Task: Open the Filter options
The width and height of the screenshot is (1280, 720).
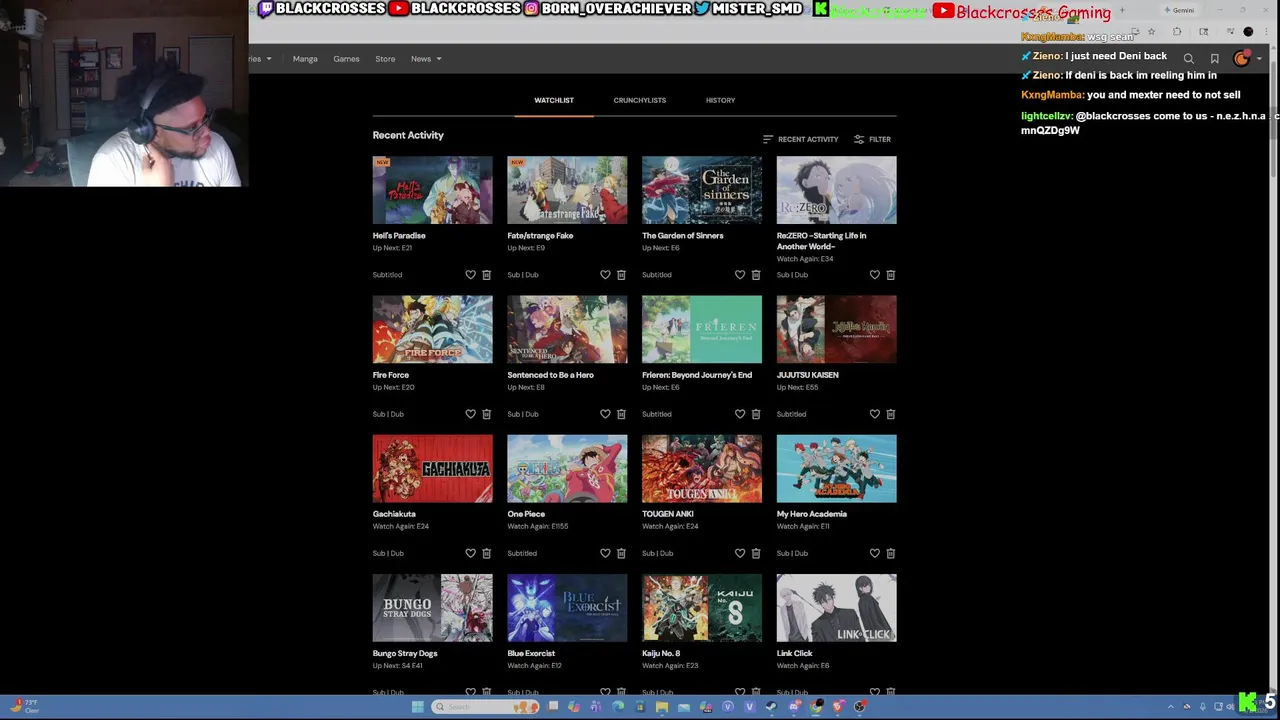Action: [872, 139]
